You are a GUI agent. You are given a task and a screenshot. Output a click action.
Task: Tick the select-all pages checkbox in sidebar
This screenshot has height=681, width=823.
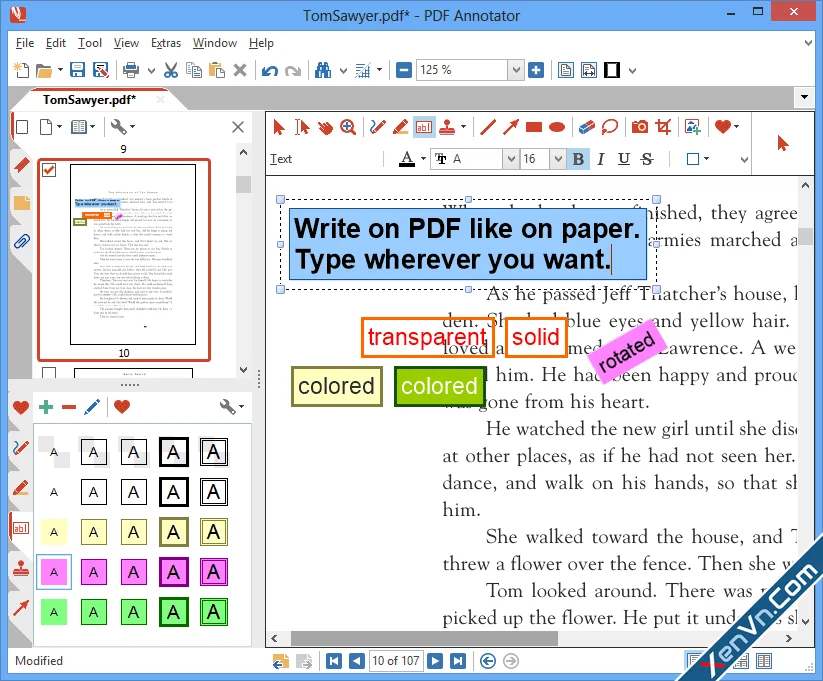coord(22,127)
